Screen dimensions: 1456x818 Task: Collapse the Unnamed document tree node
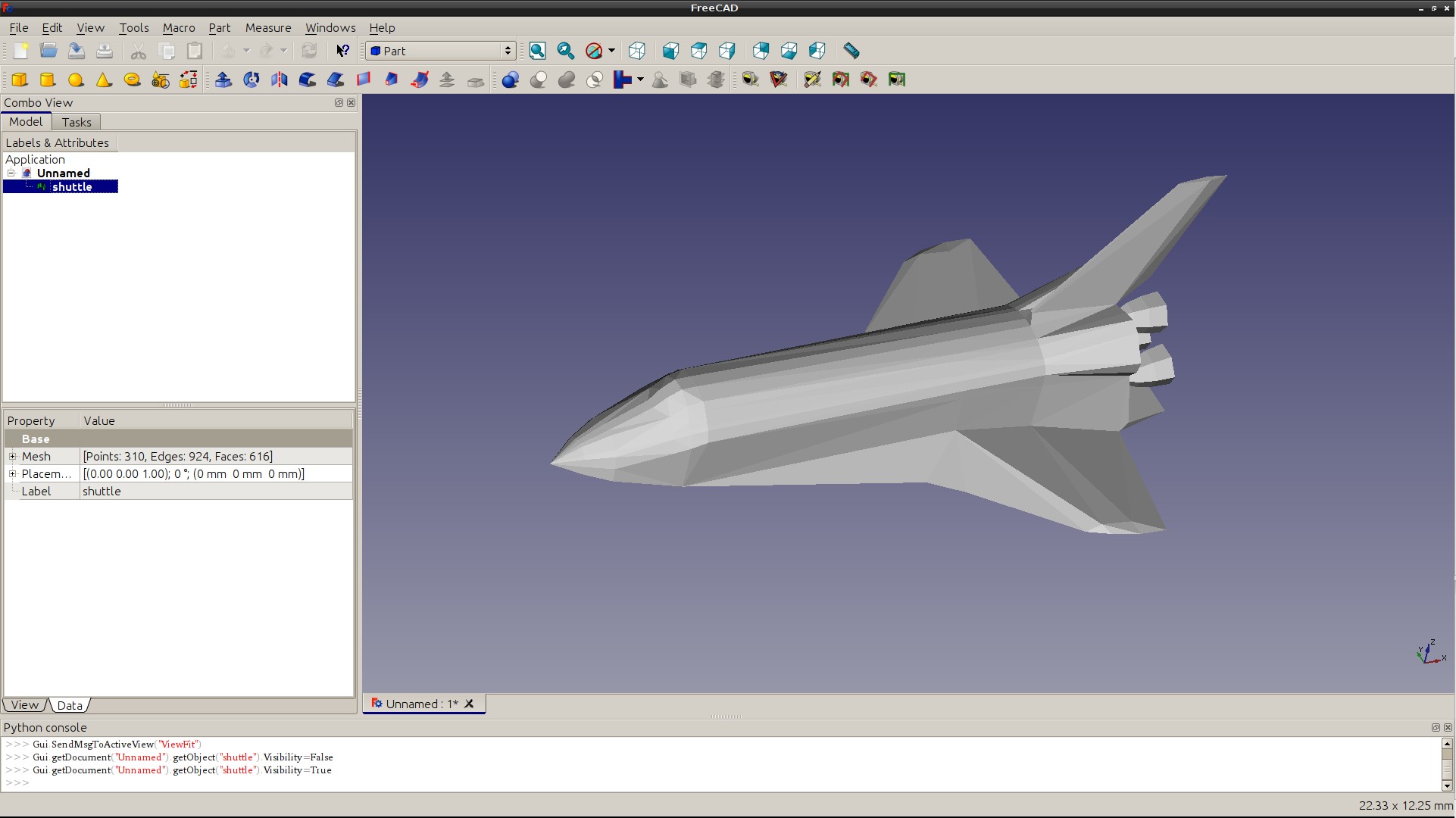(11, 173)
